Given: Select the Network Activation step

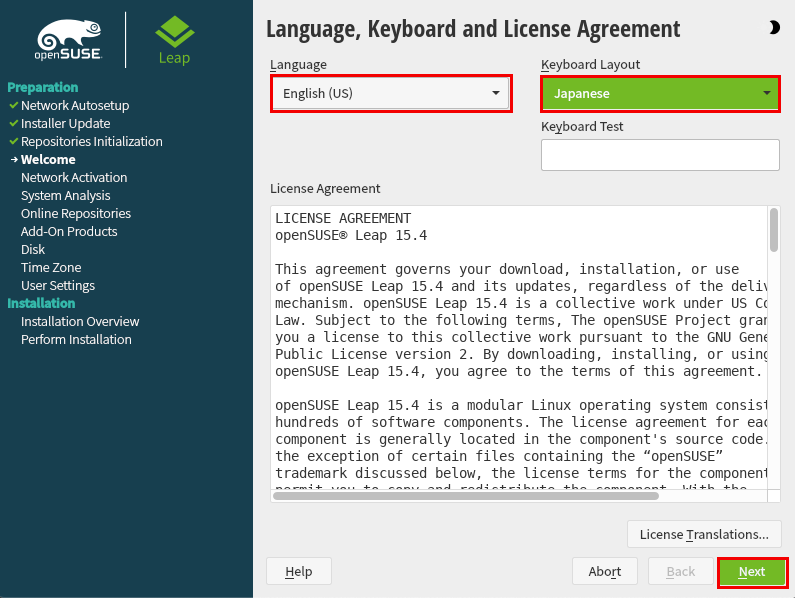Looking at the screenshot, I should point(74,178).
